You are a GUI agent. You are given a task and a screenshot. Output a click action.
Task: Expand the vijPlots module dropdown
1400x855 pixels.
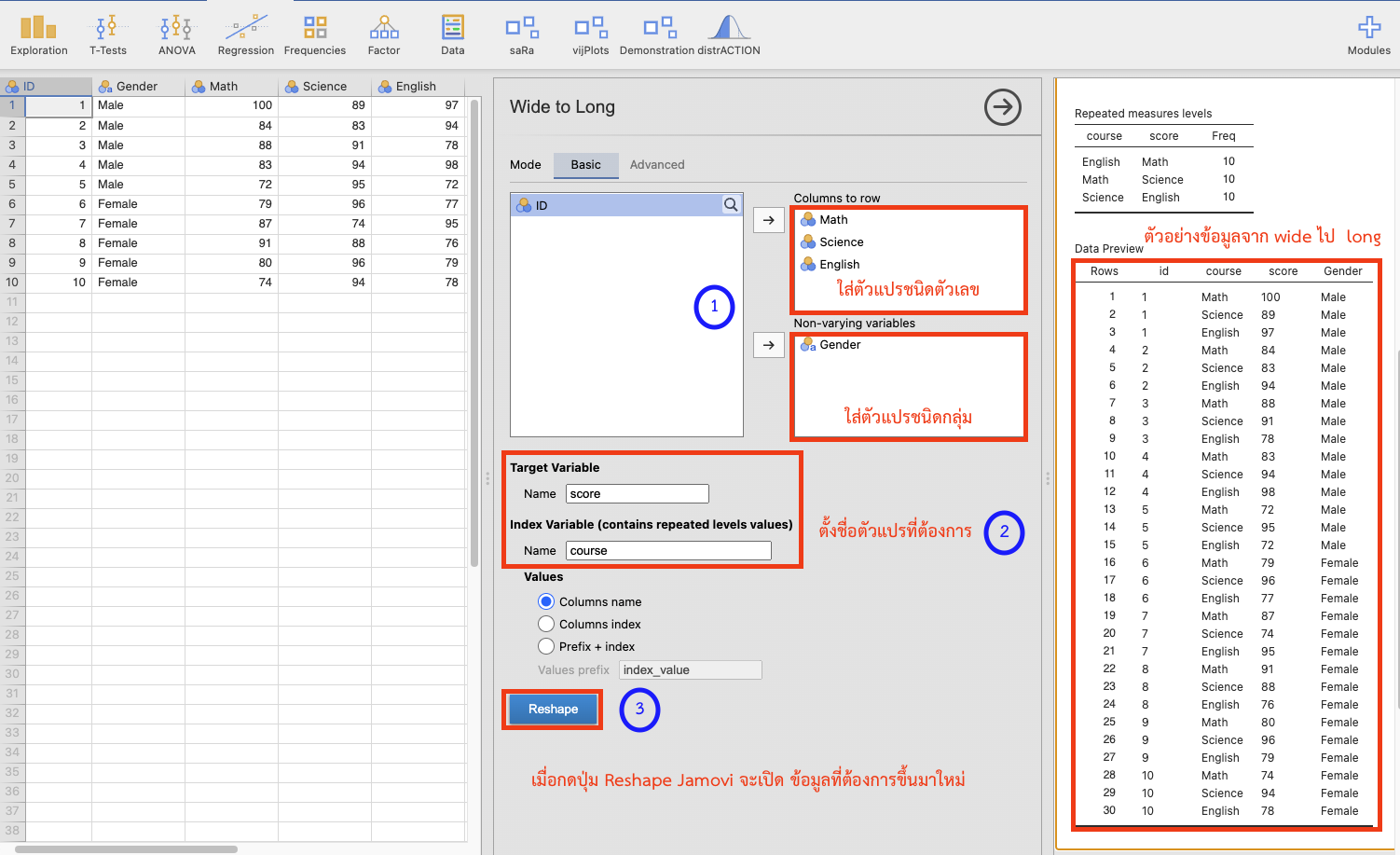coord(590,35)
